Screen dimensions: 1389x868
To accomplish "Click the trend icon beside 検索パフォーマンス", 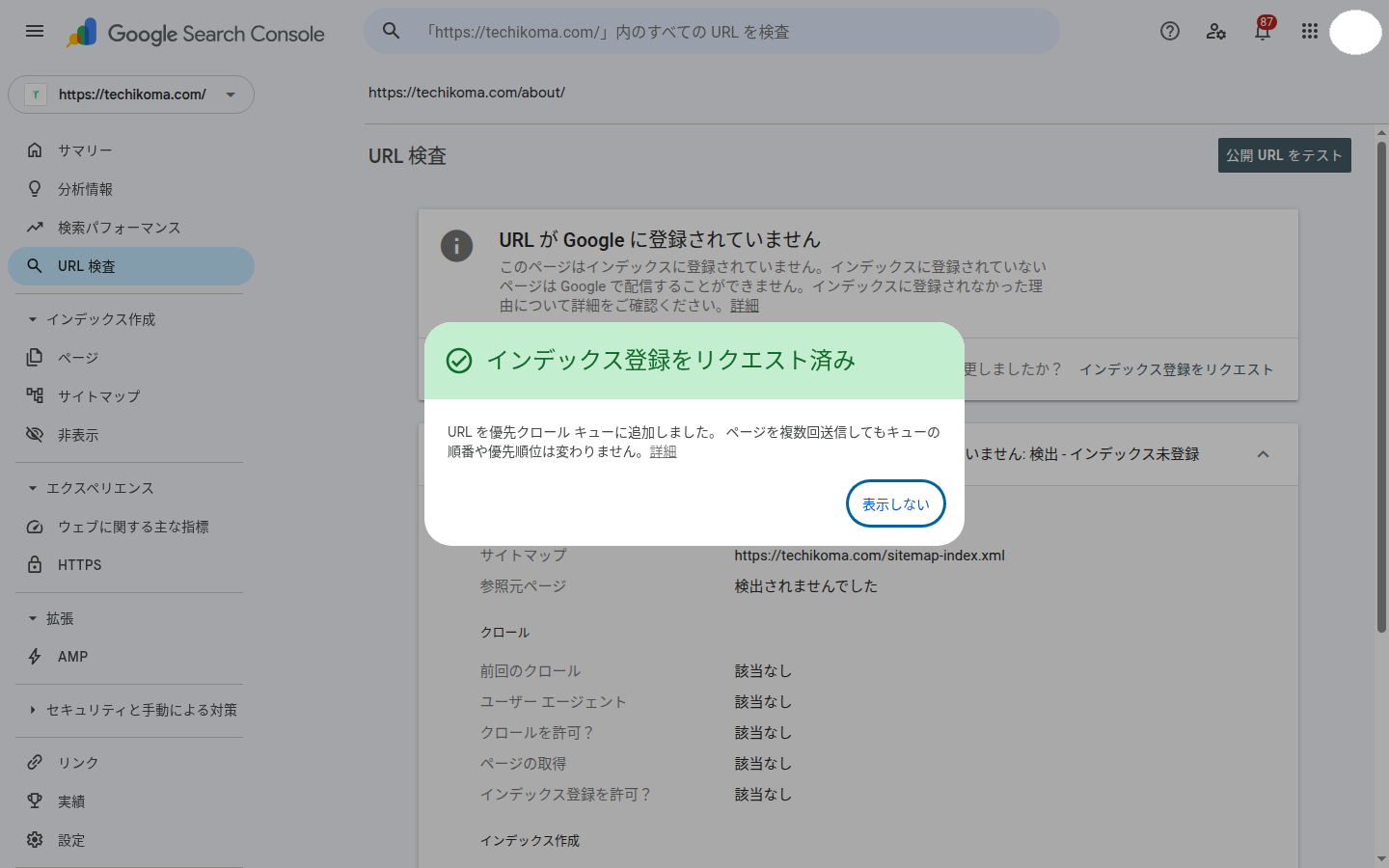I will coord(35,227).
